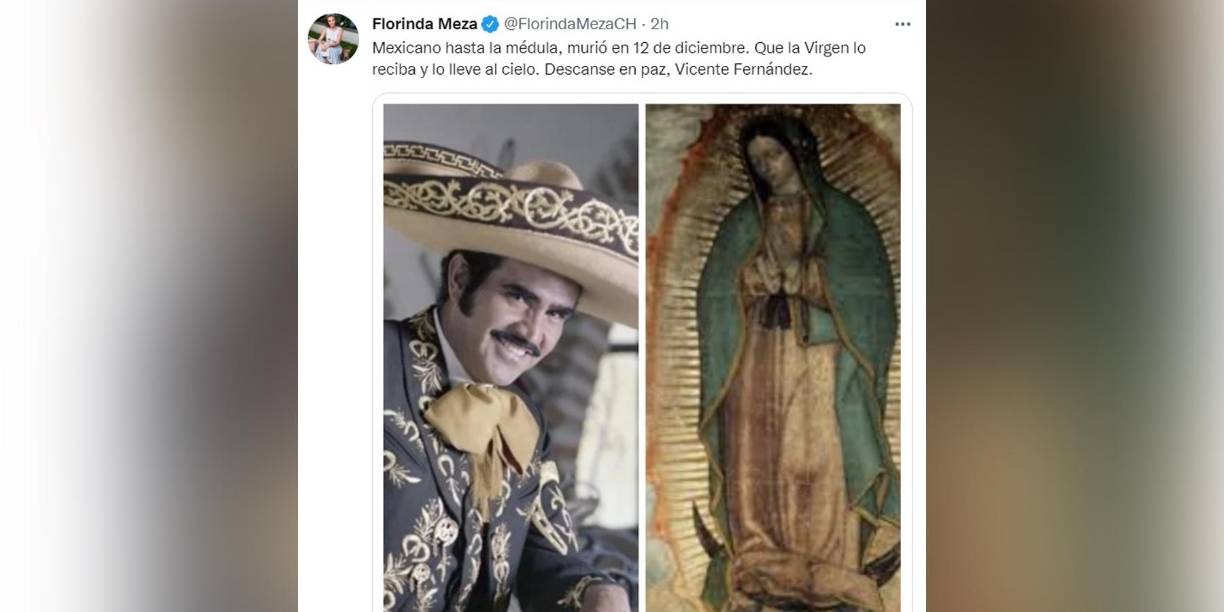This screenshot has height=612, width=1224.
Task: Select the circular profile picture thumbnail
Action: point(333,31)
